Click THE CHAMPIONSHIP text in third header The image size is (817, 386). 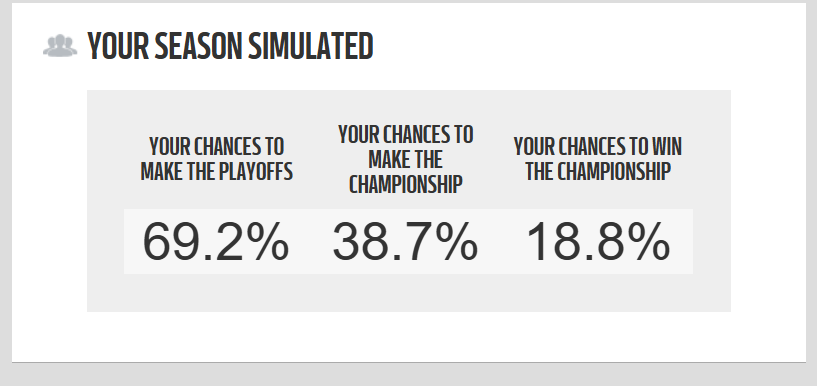coord(598,171)
